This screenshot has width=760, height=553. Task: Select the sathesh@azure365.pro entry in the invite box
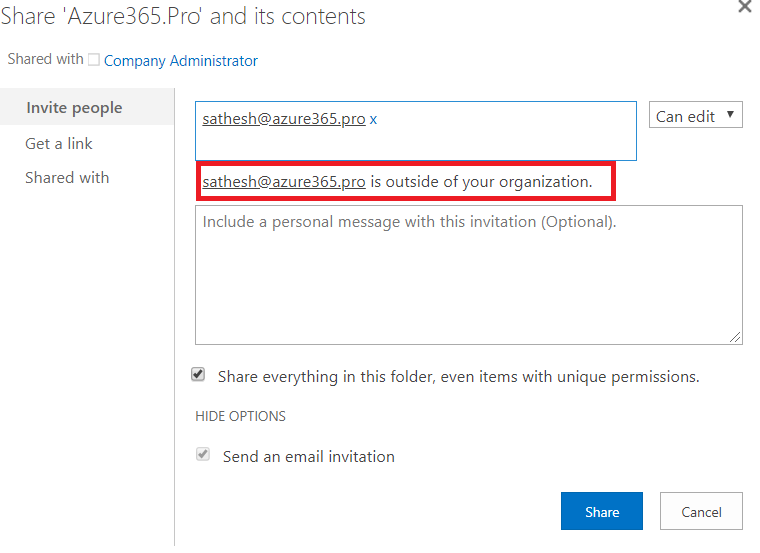click(x=283, y=119)
